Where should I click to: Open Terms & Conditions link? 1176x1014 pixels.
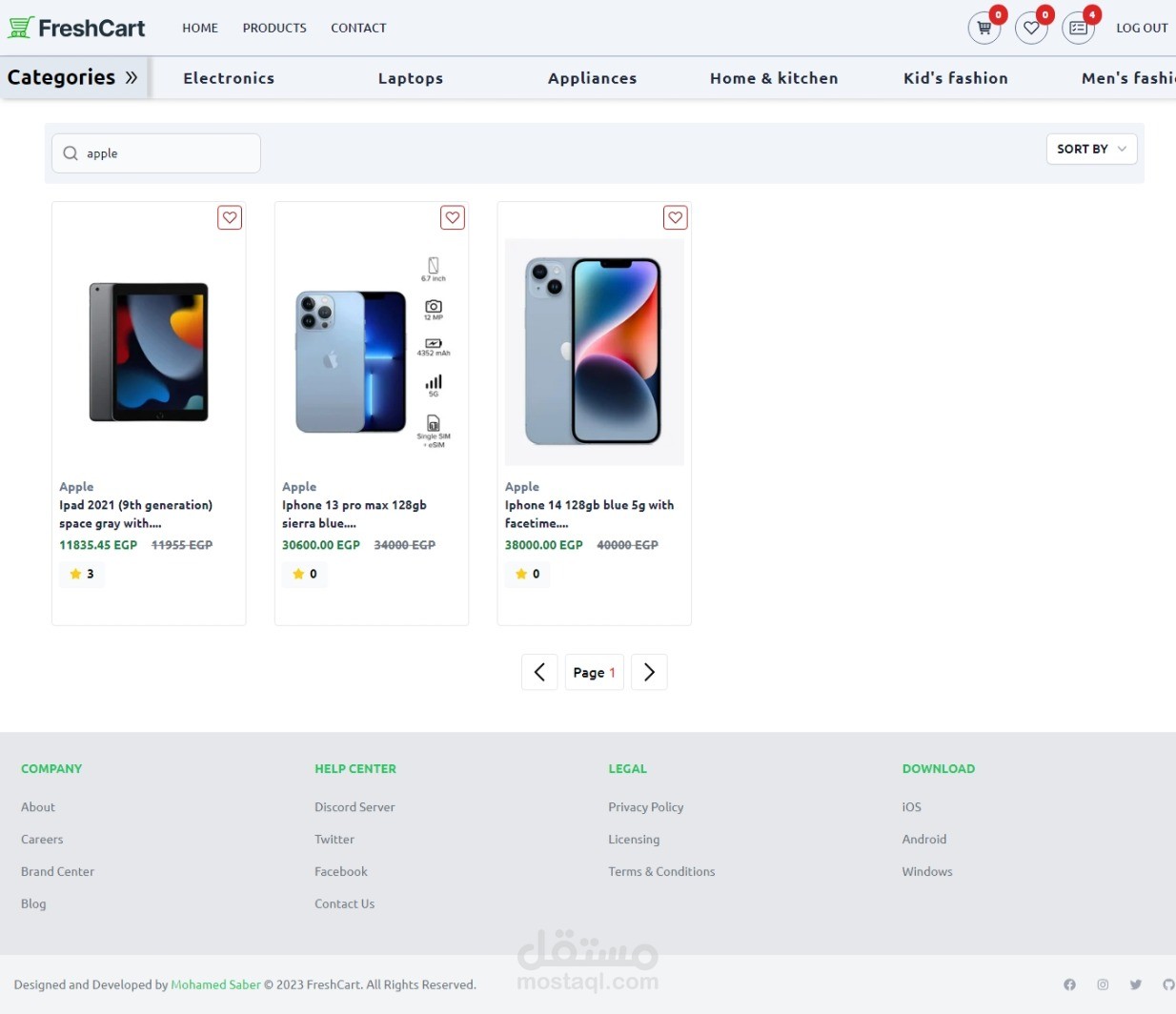661,871
